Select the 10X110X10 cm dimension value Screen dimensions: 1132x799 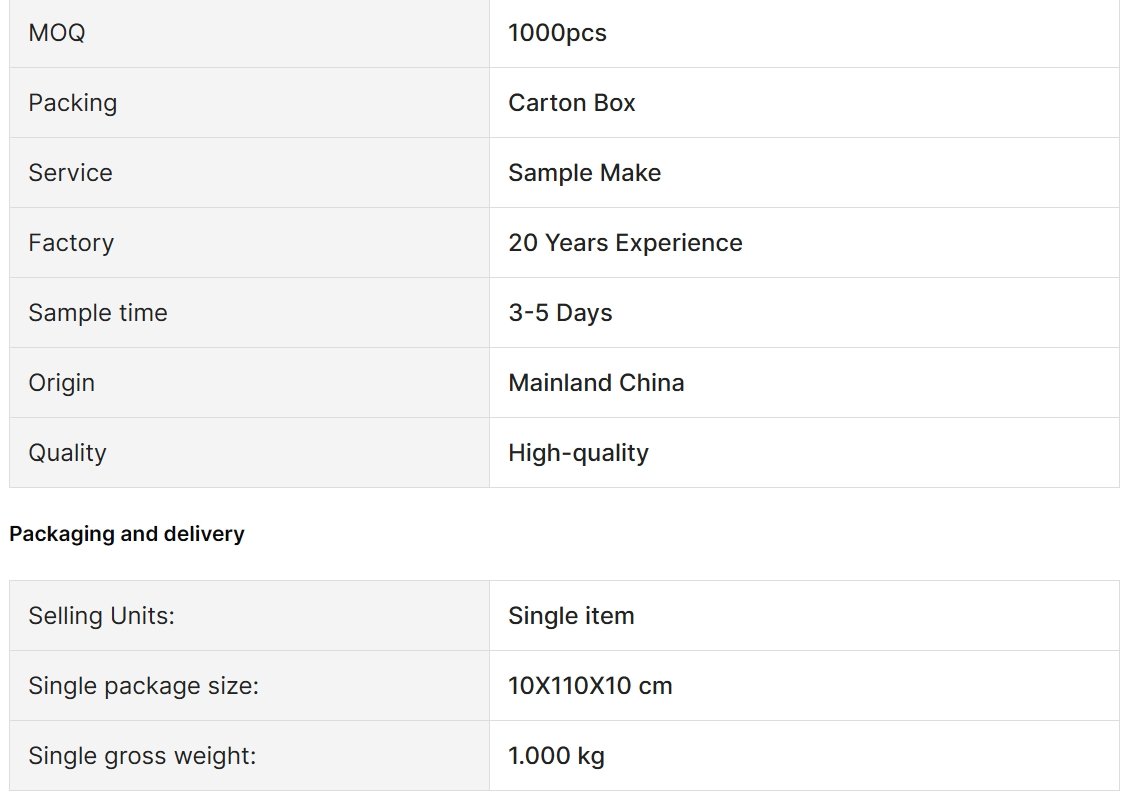click(590, 686)
